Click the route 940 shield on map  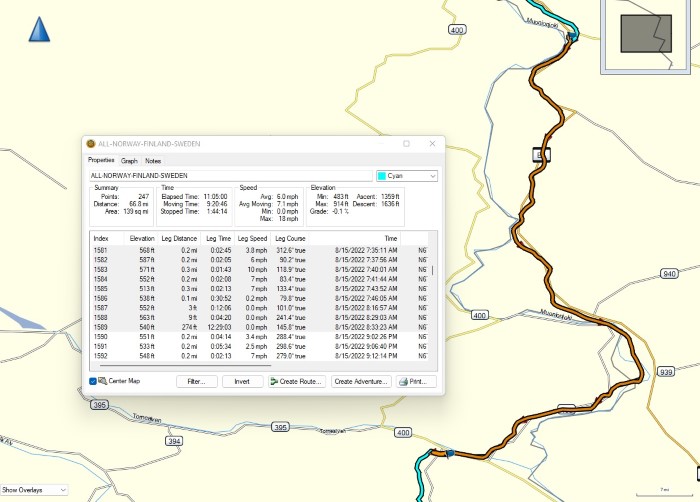(x=669, y=273)
